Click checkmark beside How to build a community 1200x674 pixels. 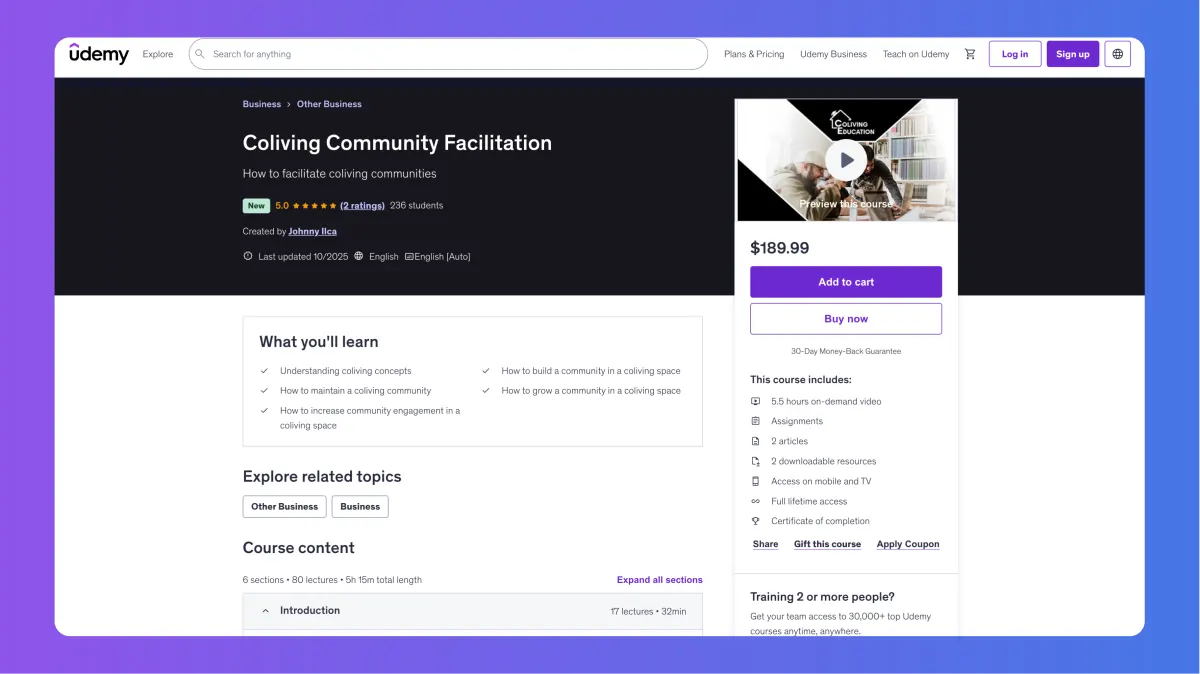tap(486, 370)
